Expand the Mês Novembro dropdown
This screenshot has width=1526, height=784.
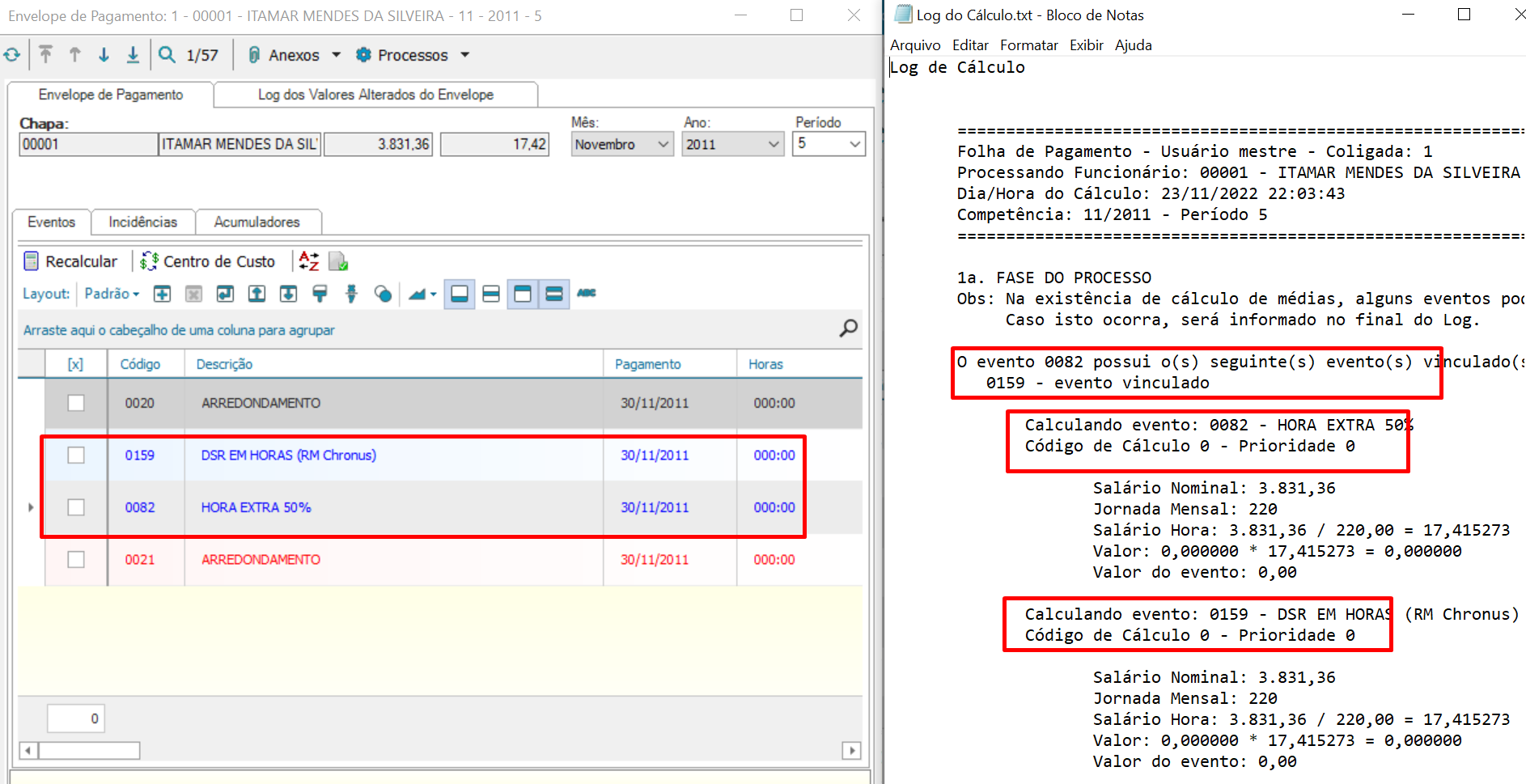pyautogui.click(x=663, y=144)
